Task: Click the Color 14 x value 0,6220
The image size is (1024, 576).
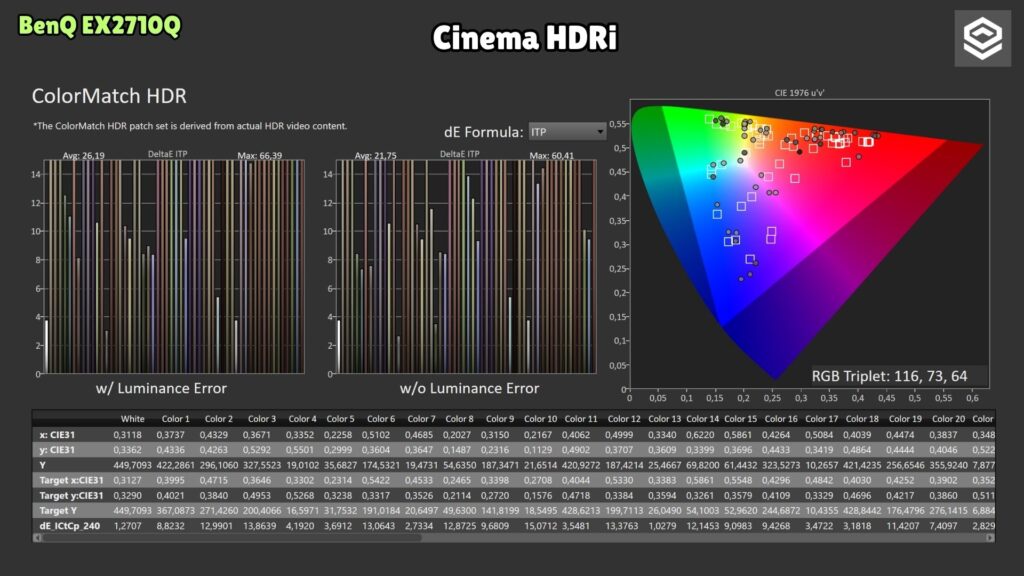Action: coord(700,434)
